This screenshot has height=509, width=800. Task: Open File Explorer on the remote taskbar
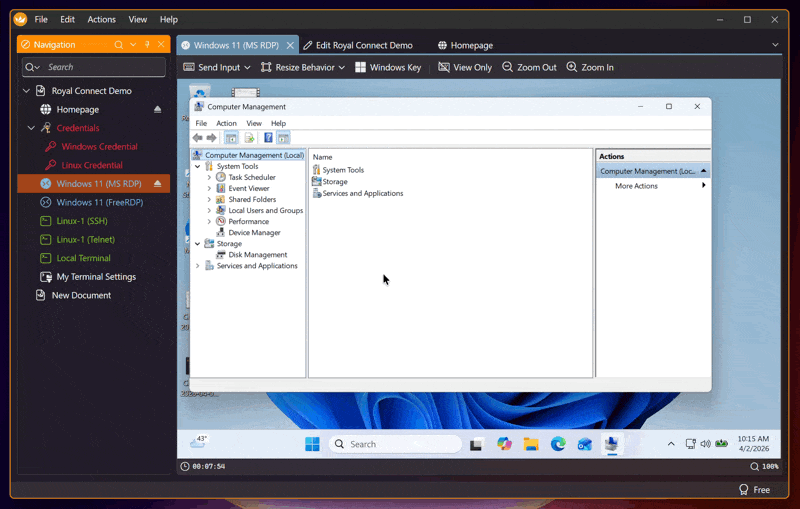tap(531, 444)
